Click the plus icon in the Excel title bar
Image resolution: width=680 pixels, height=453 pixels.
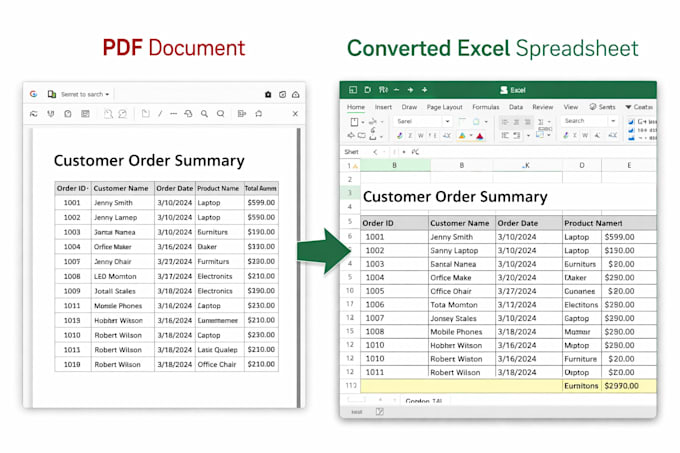pyautogui.click(x=425, y=90)
